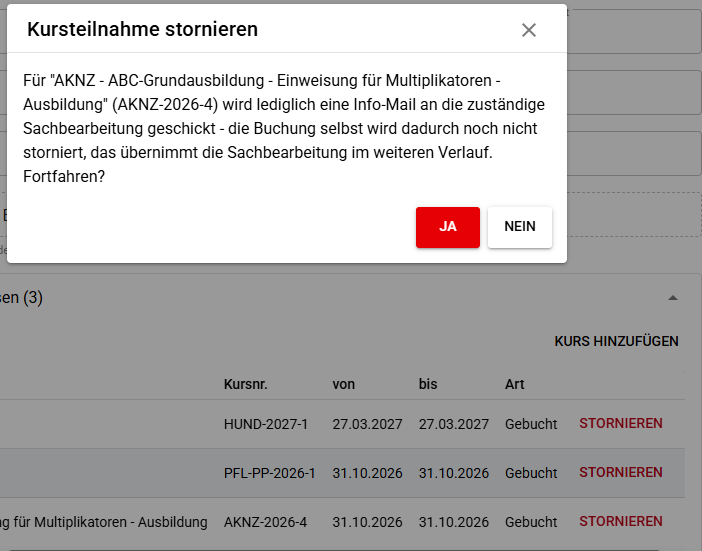Click the PFL-PP-2026-1 course number cell
The height and width of the screenshot is (551, 702).
tap(270, 473)
